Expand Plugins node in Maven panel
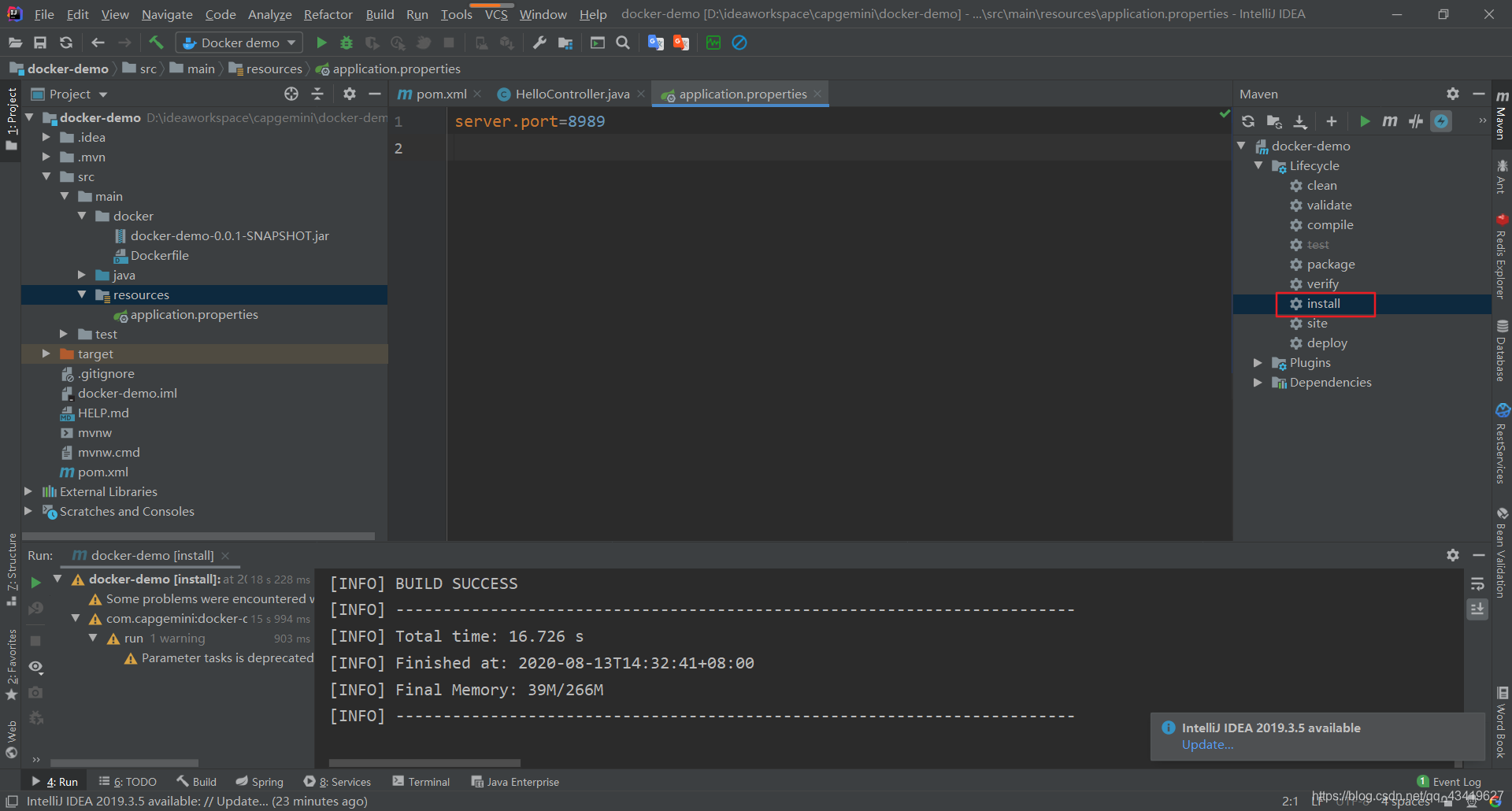 click(x=1258, y=362)
